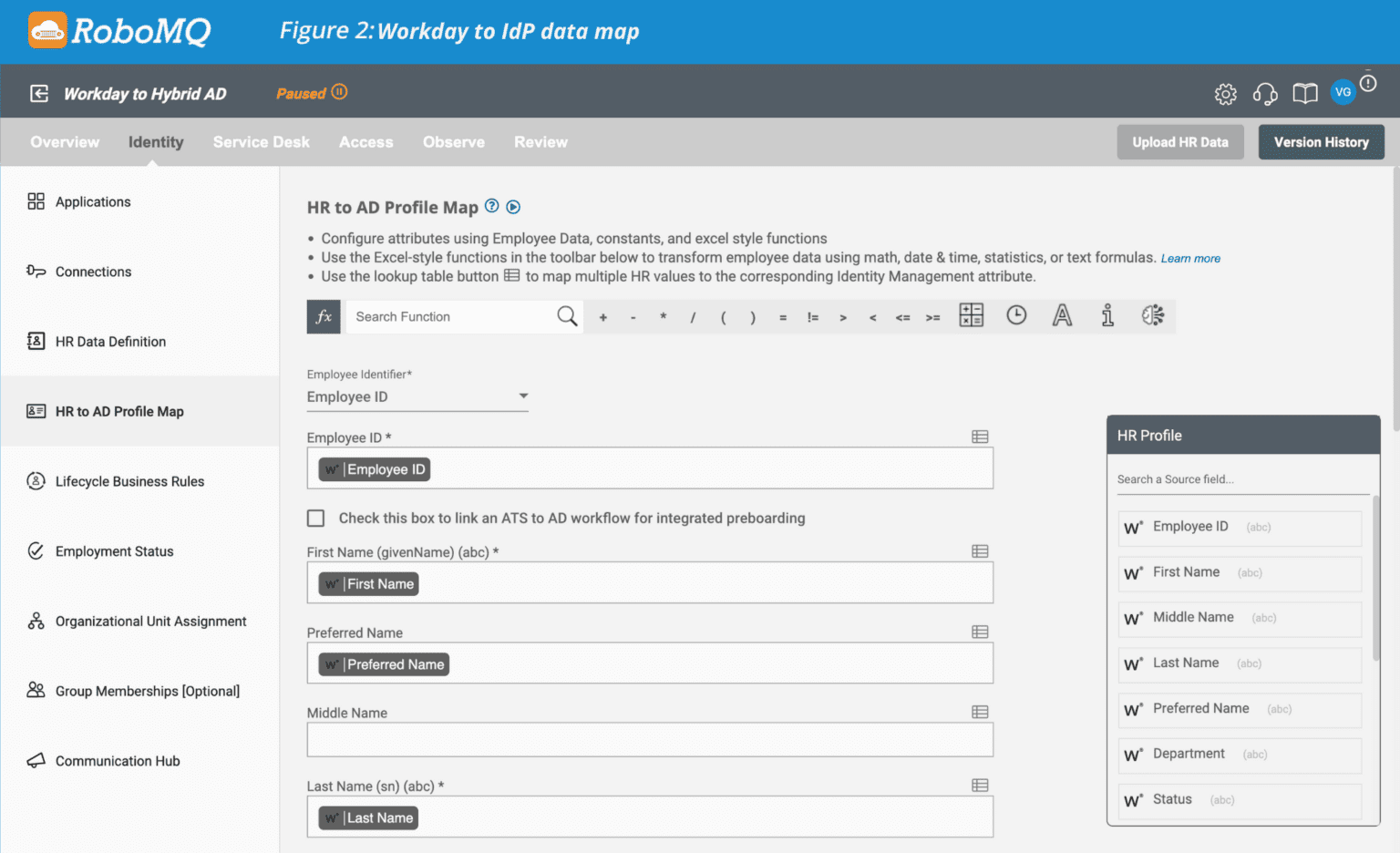Open lookup table for Employee ID field

pyautogui.click(x=980, y=437)
